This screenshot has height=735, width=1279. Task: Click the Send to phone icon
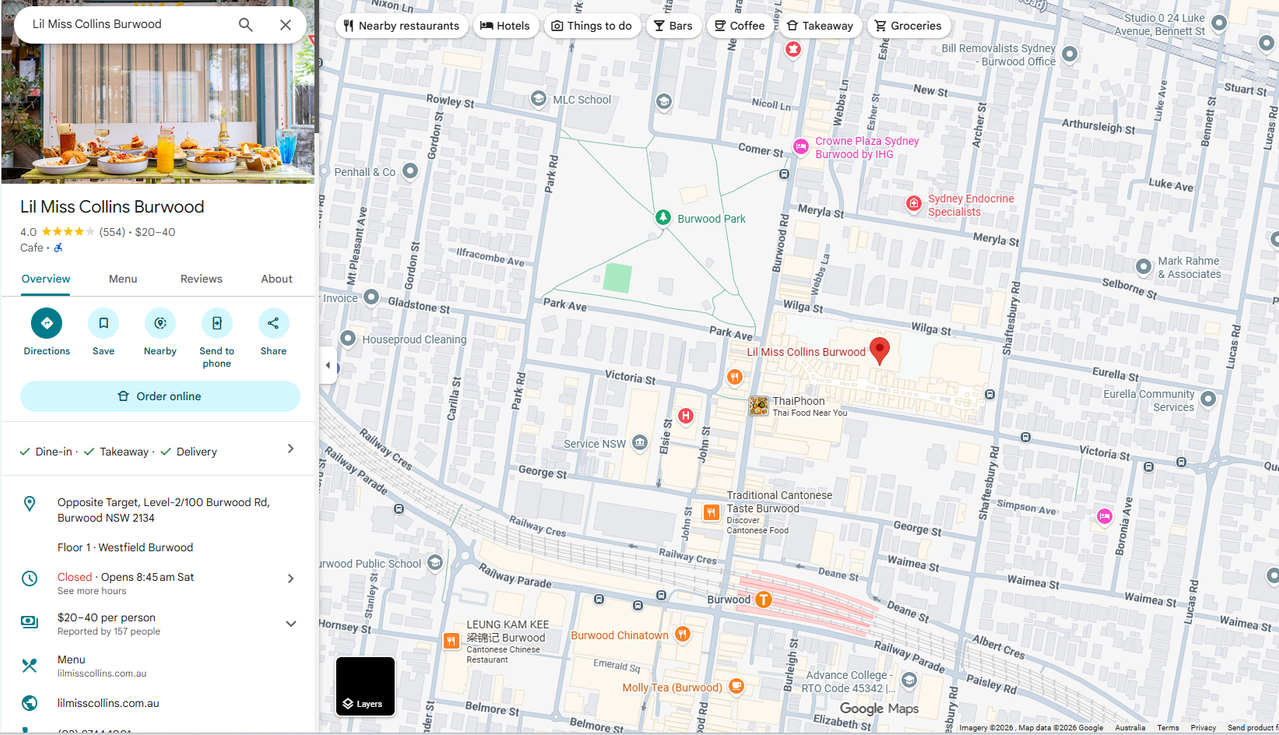click(216, 323)
